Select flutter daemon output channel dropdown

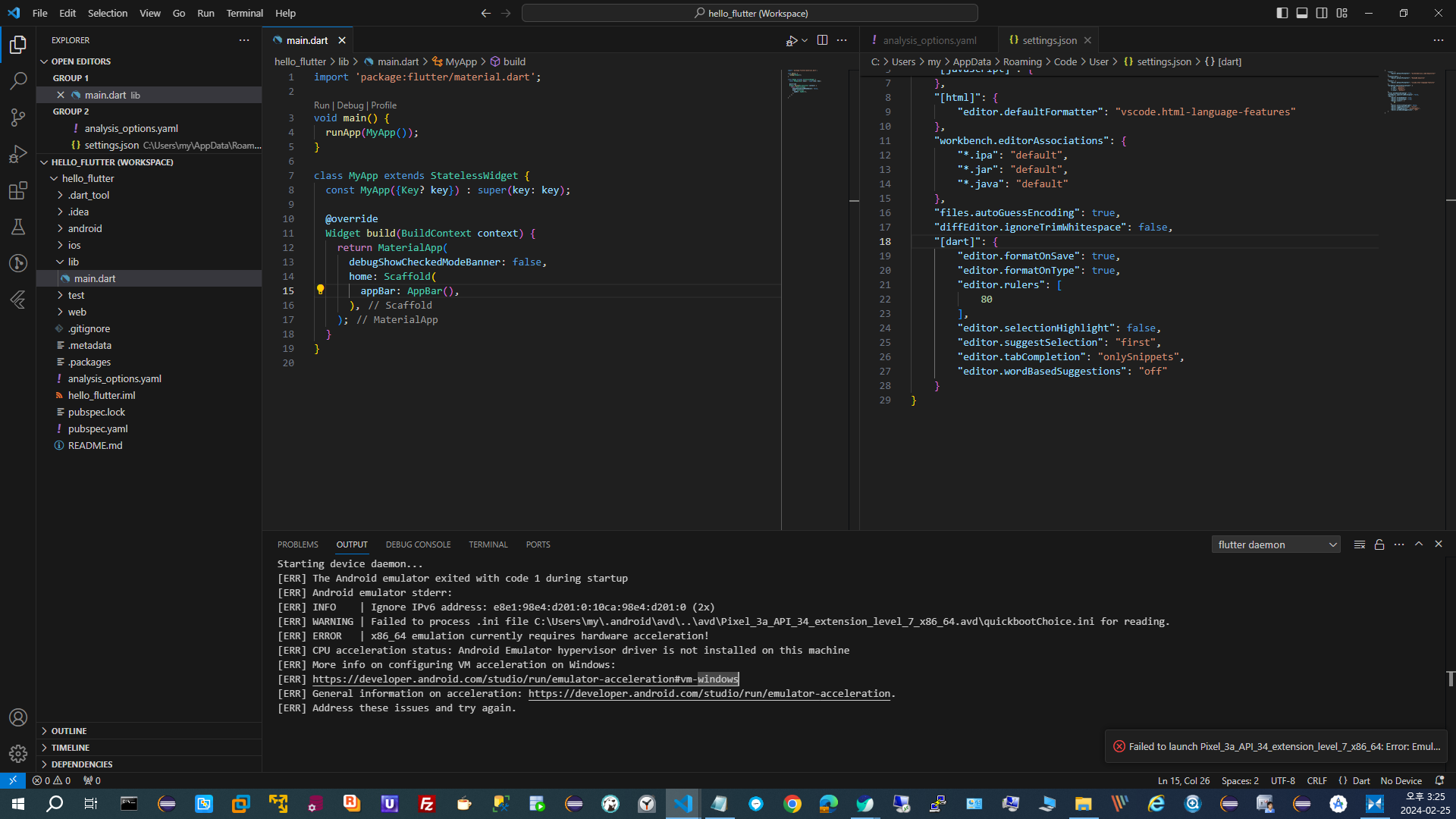(1276, 544)
